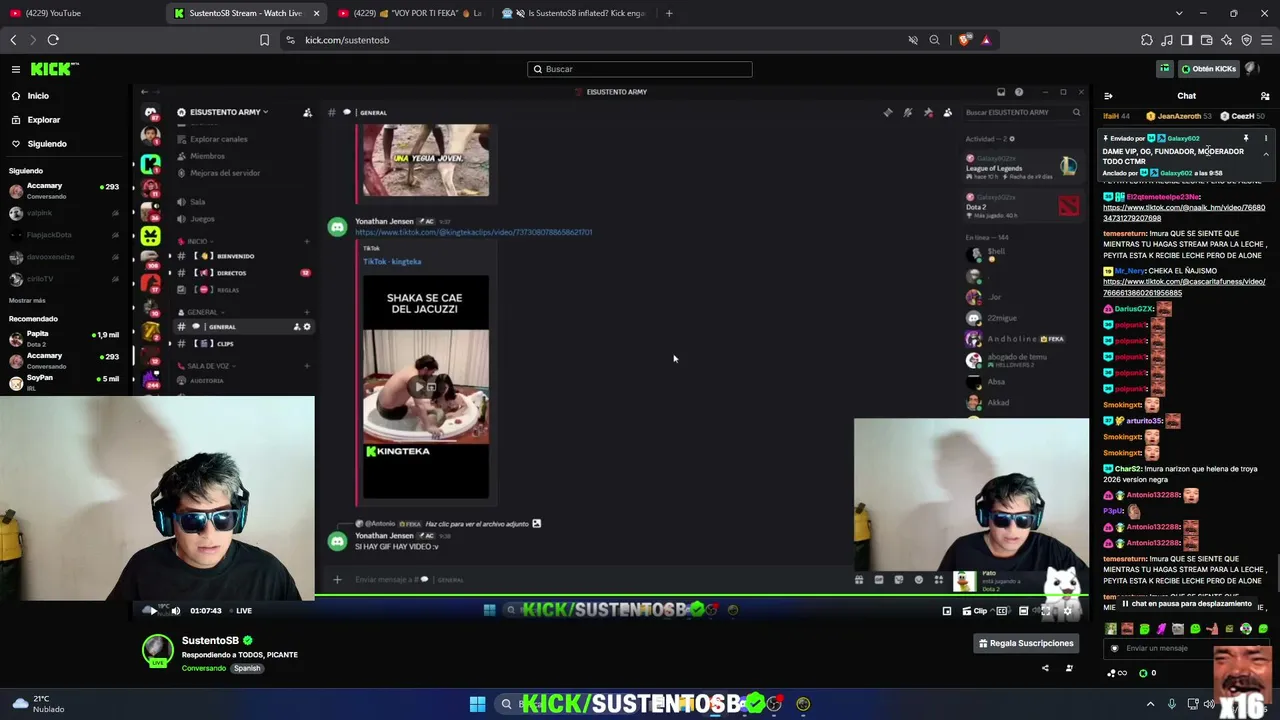
Task: Collapse the chat panel with arrow icon
Action: (x=1108, y=96)
